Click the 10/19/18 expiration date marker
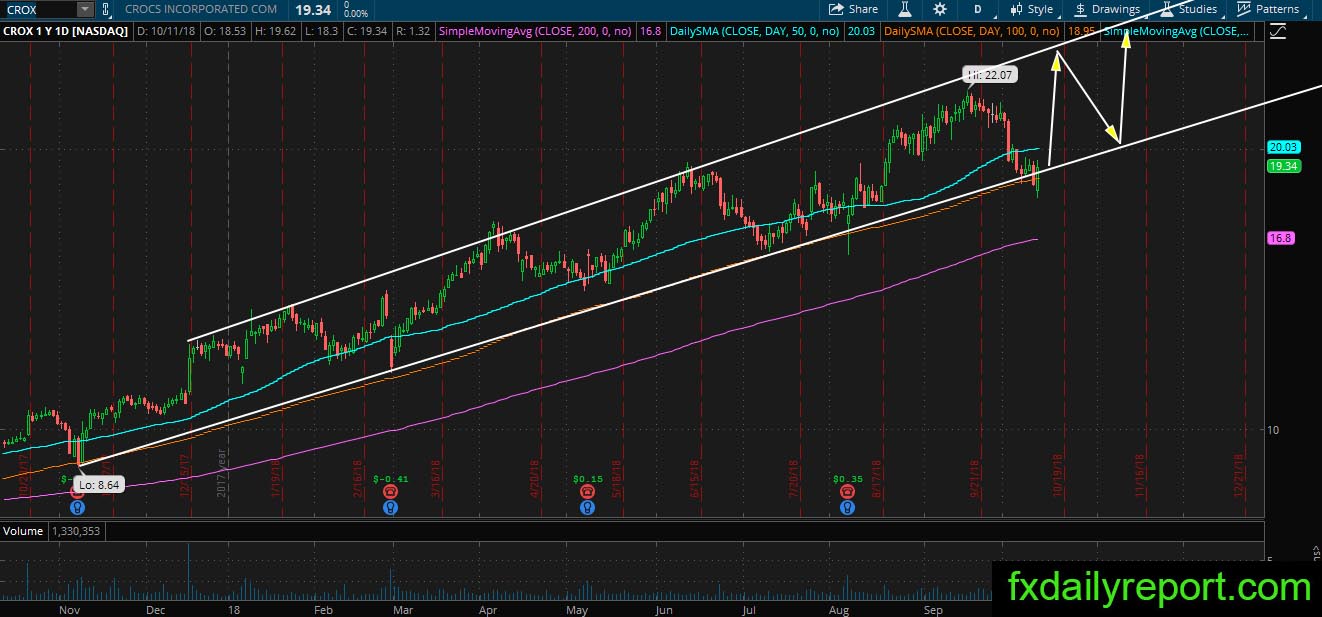1322x617 pixels. (x=1059, y=475)
